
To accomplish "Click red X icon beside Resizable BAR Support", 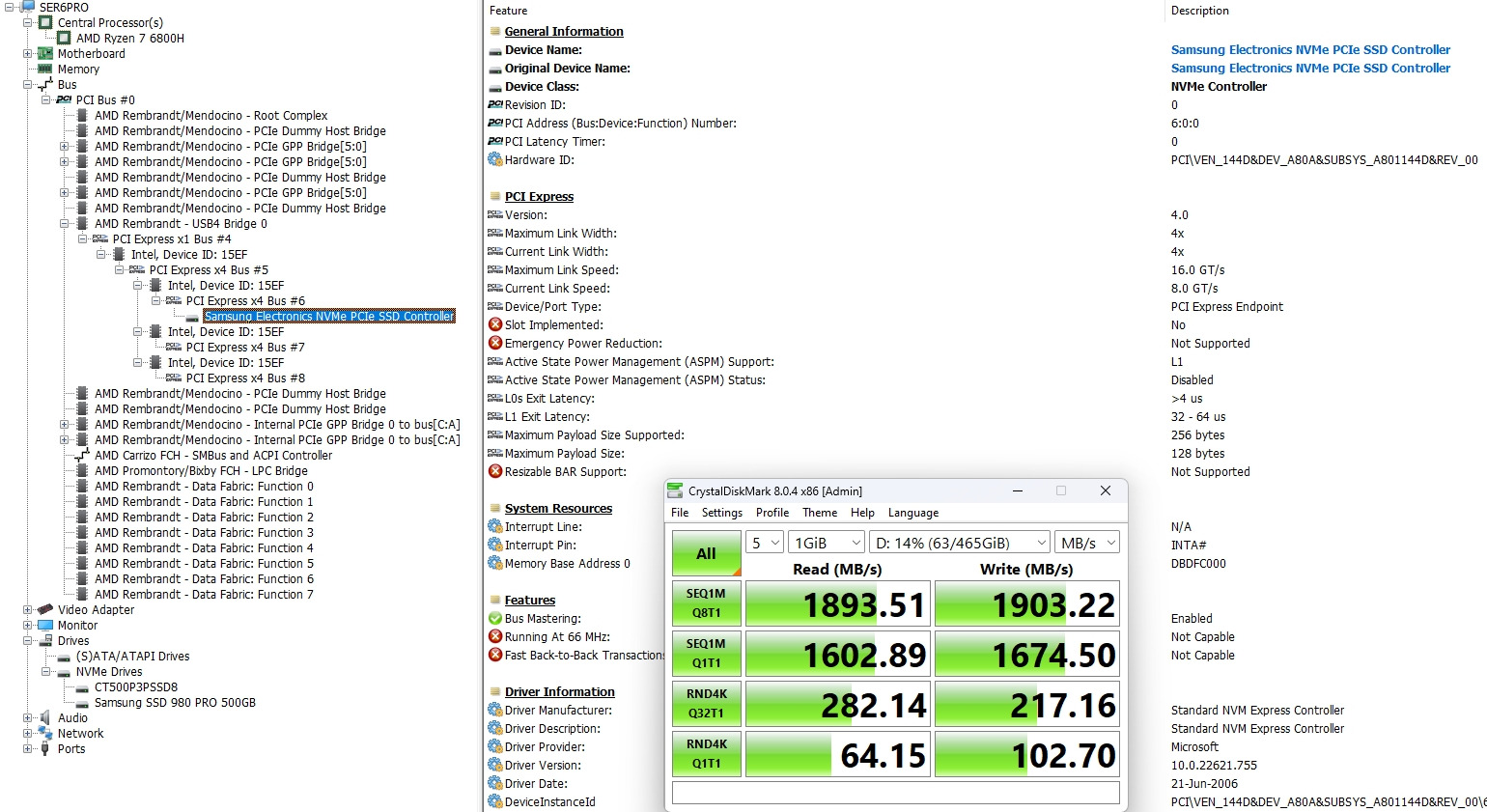I will tap(495, 471).
